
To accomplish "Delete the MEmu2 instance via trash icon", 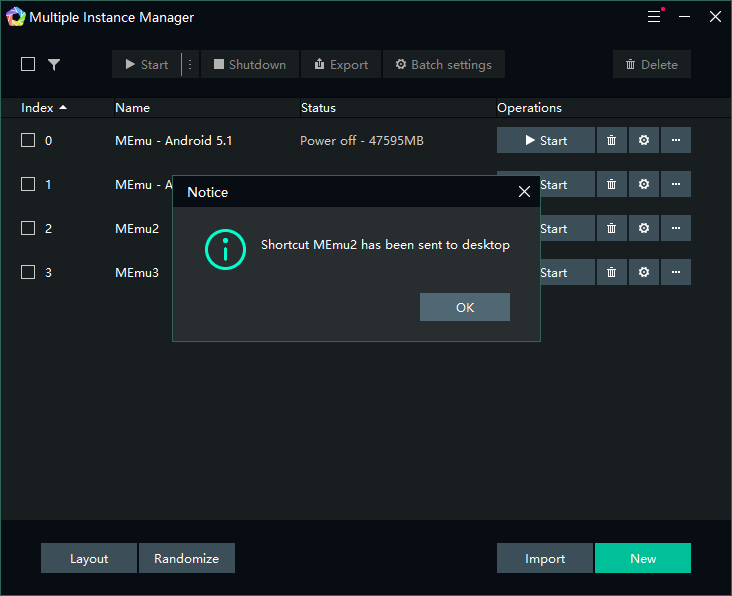I will (x=611, y=229).
